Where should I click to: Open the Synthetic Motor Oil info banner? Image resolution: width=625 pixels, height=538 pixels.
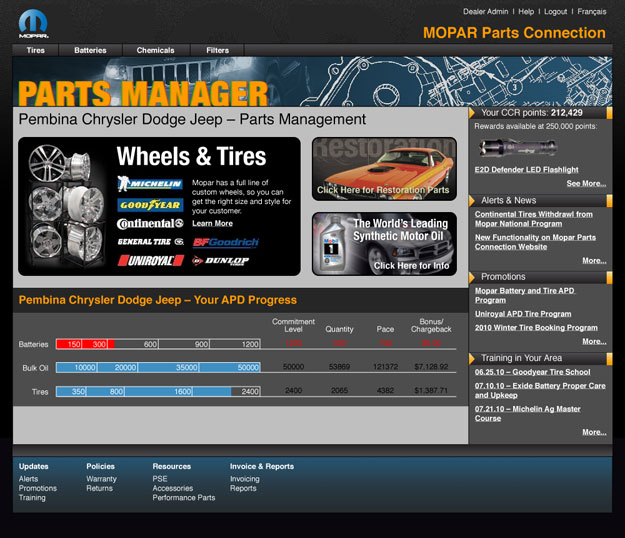pyautogui.click(x=384, y=244)
